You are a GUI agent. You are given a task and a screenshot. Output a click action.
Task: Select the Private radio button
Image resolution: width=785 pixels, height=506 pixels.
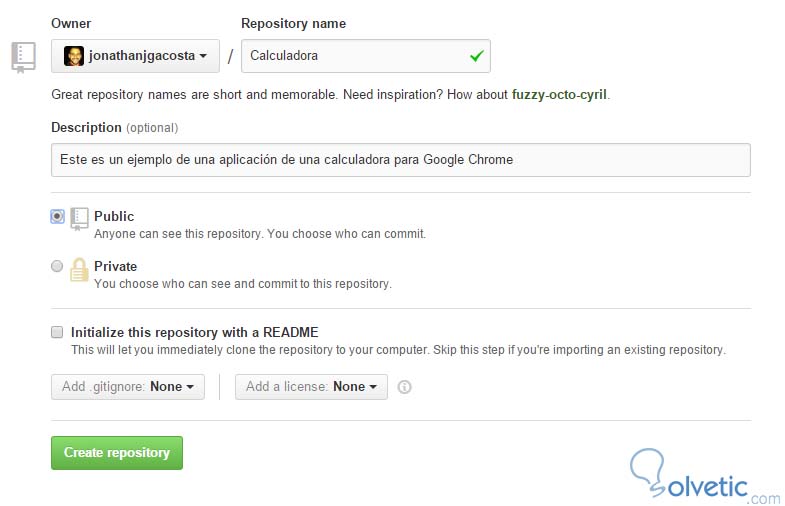coord(57,266)
